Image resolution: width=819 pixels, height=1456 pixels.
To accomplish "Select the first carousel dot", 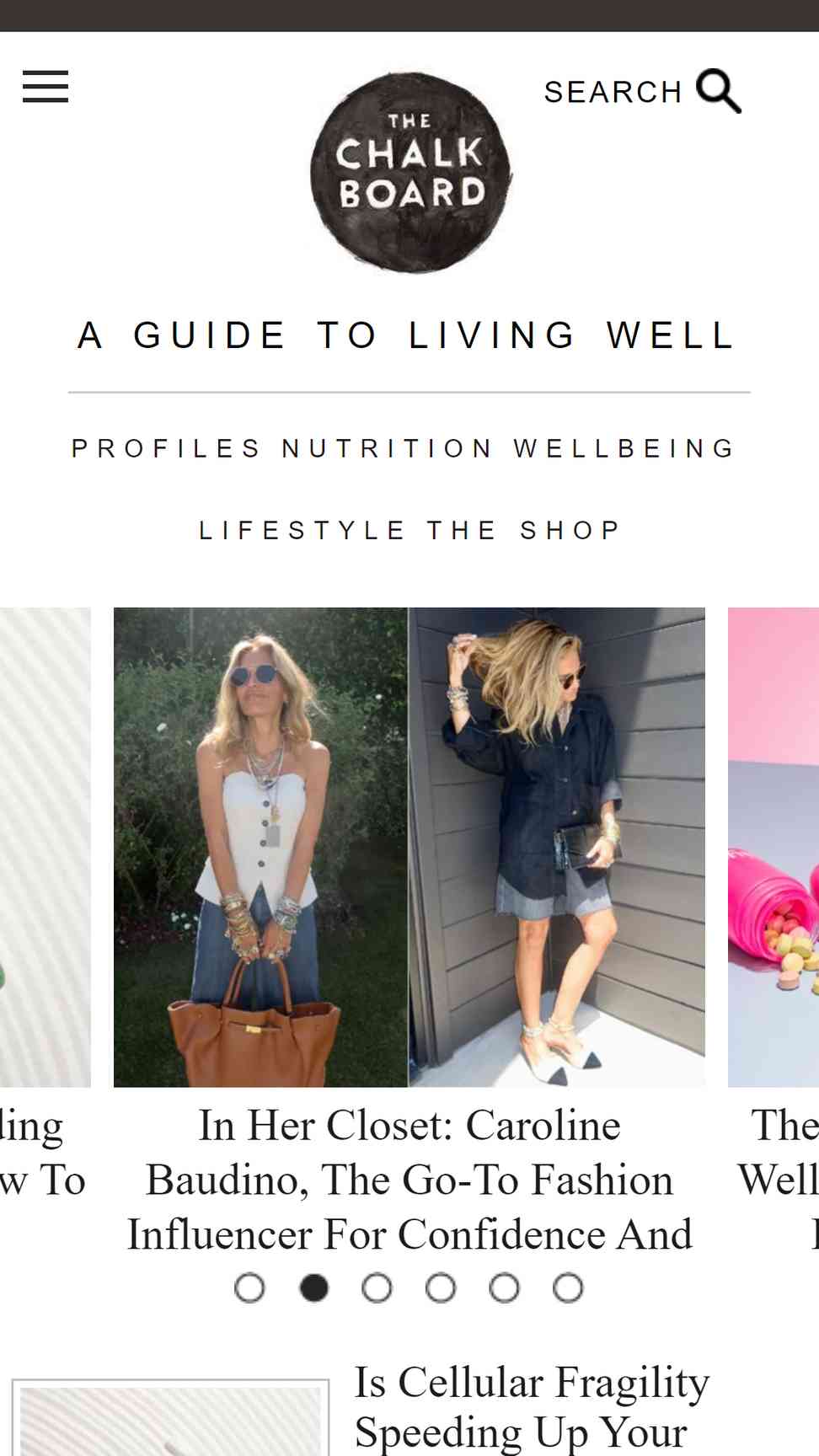I will click(x=249, y=1287).
